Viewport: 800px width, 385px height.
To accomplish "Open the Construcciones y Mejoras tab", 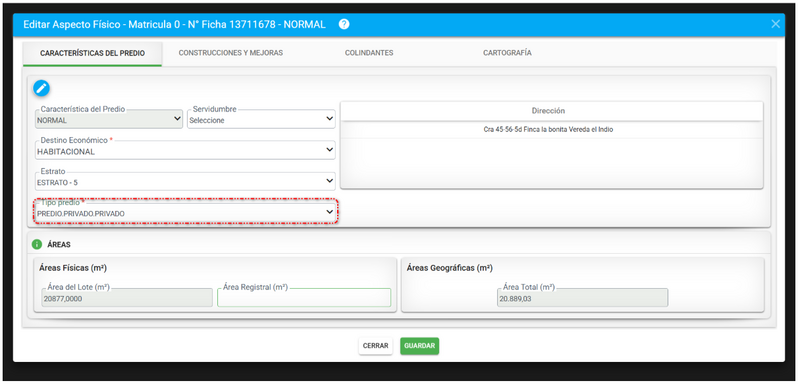I will pyautogui.click(x=231, y=53).
